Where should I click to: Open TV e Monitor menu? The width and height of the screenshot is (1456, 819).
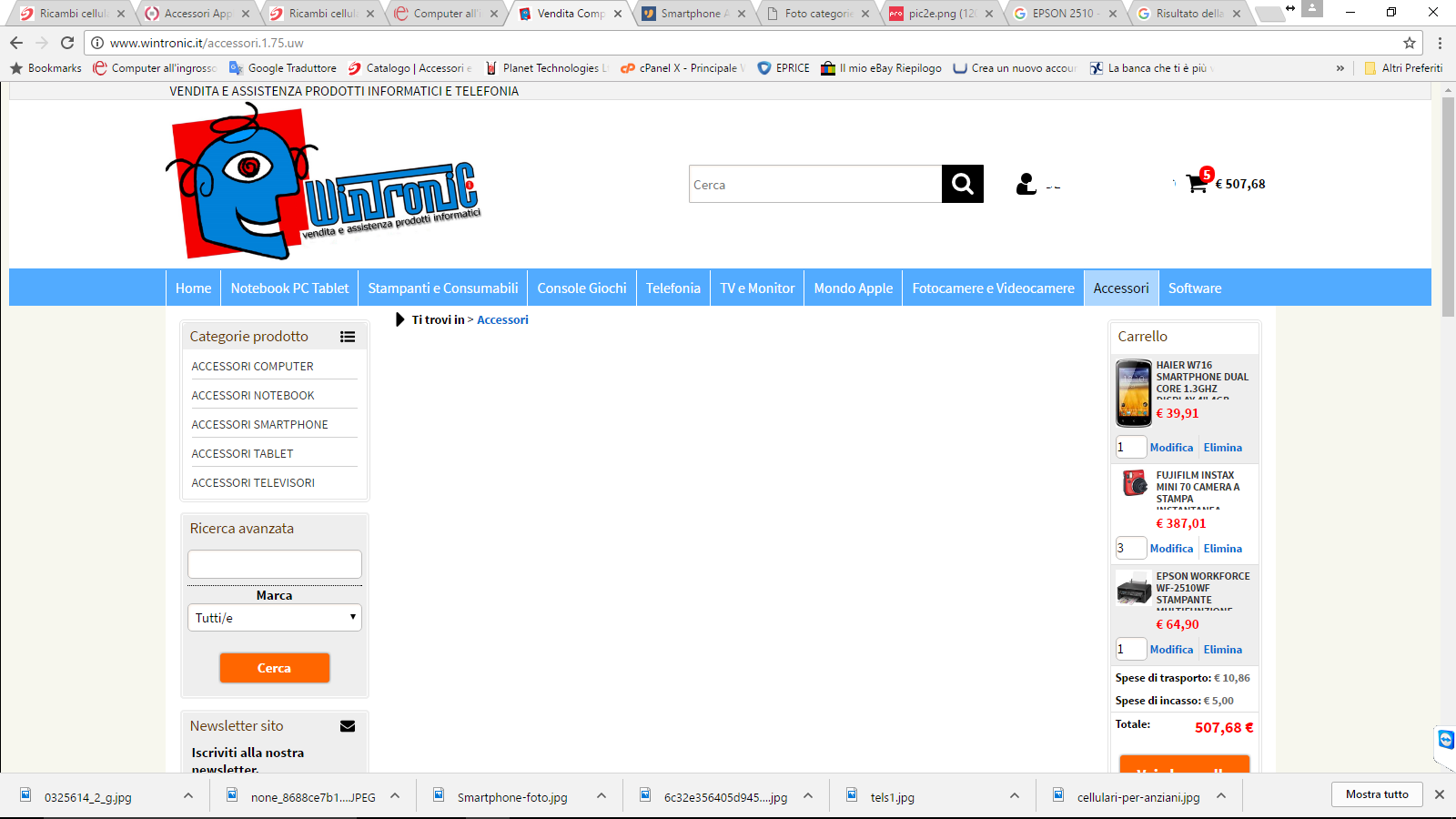pyautogui.click(x=757, y=288)
